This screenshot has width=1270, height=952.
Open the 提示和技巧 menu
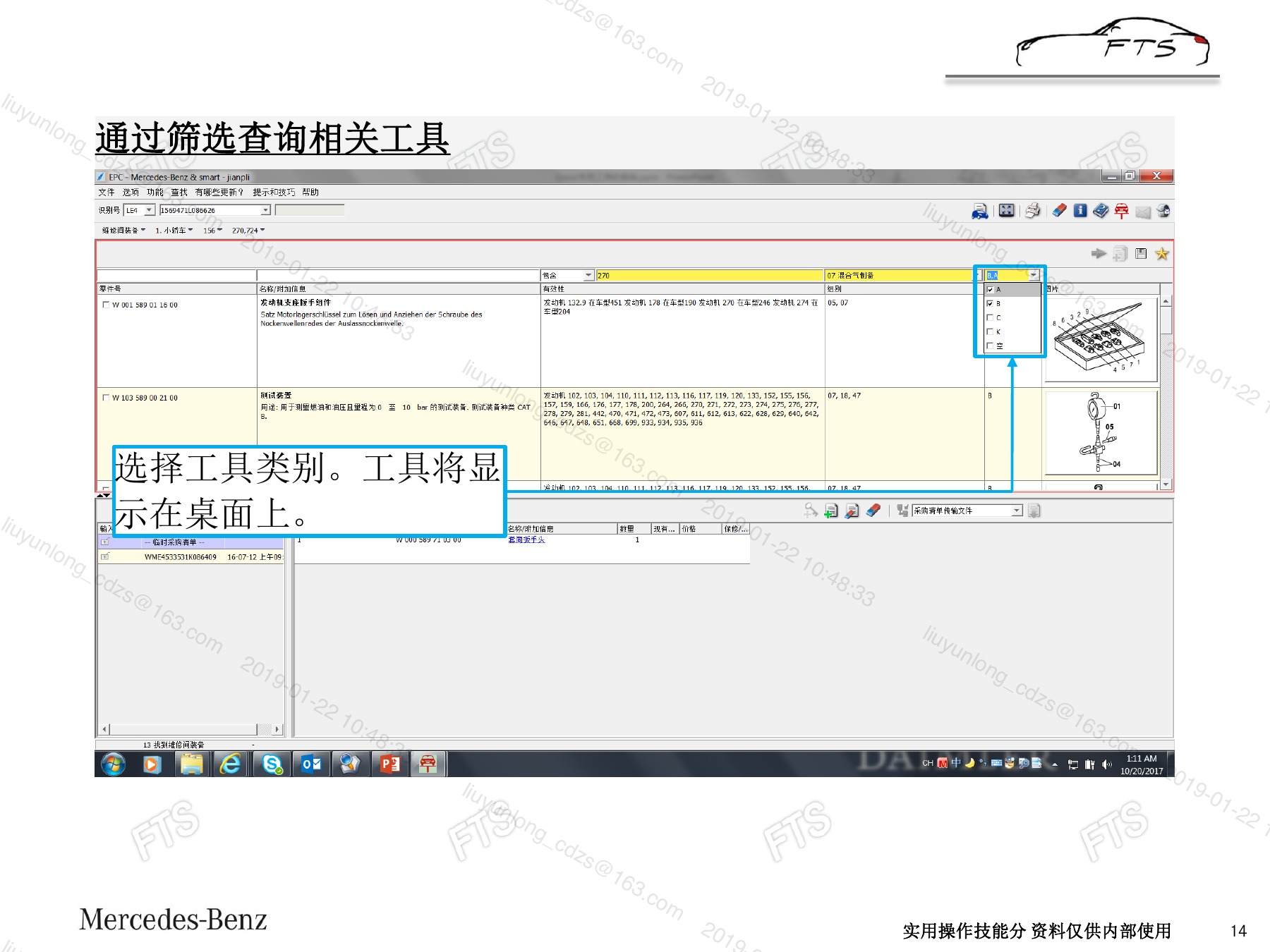tap(274, 193)
